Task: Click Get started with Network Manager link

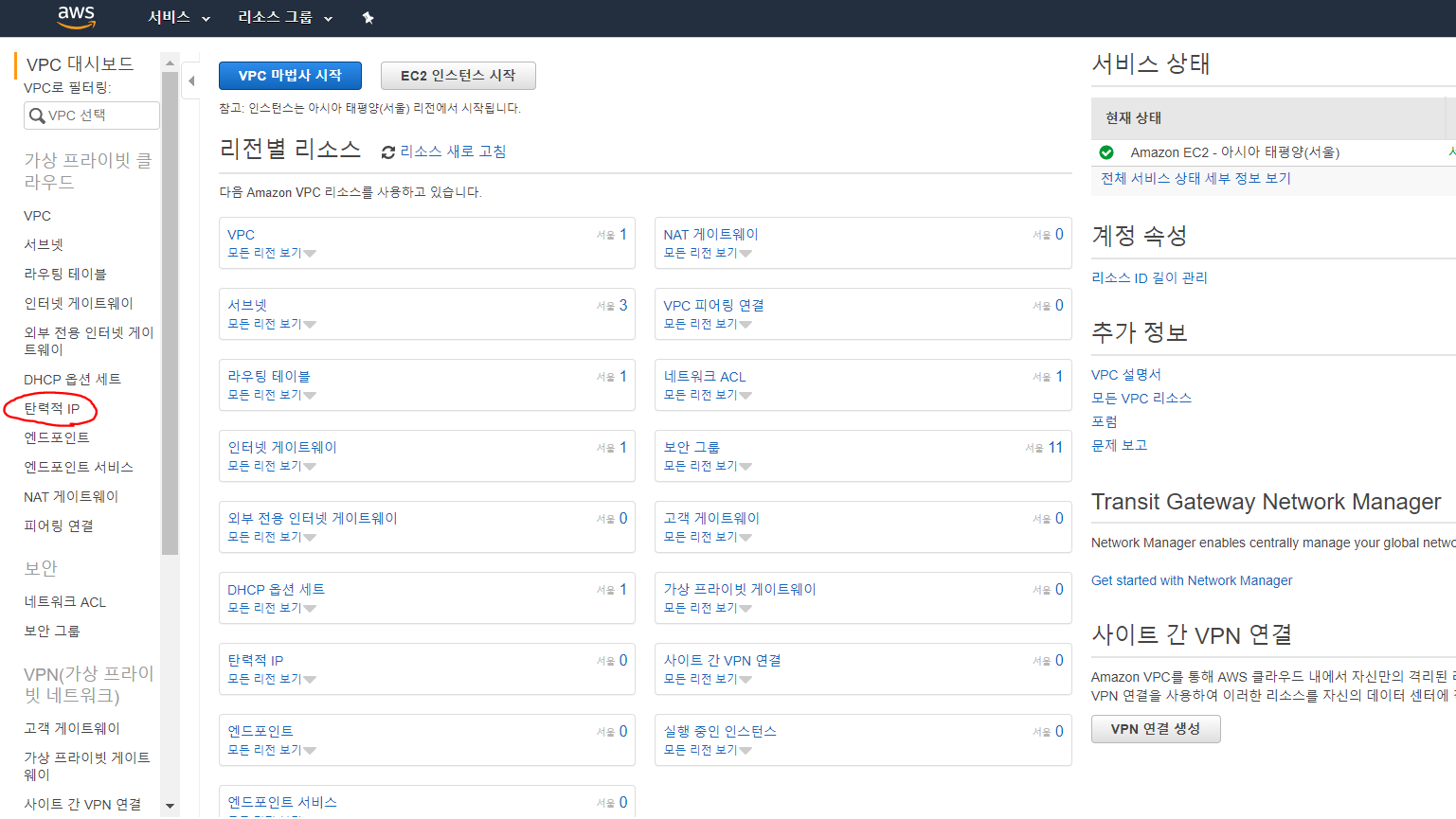Action: [x=1192, y=580]
